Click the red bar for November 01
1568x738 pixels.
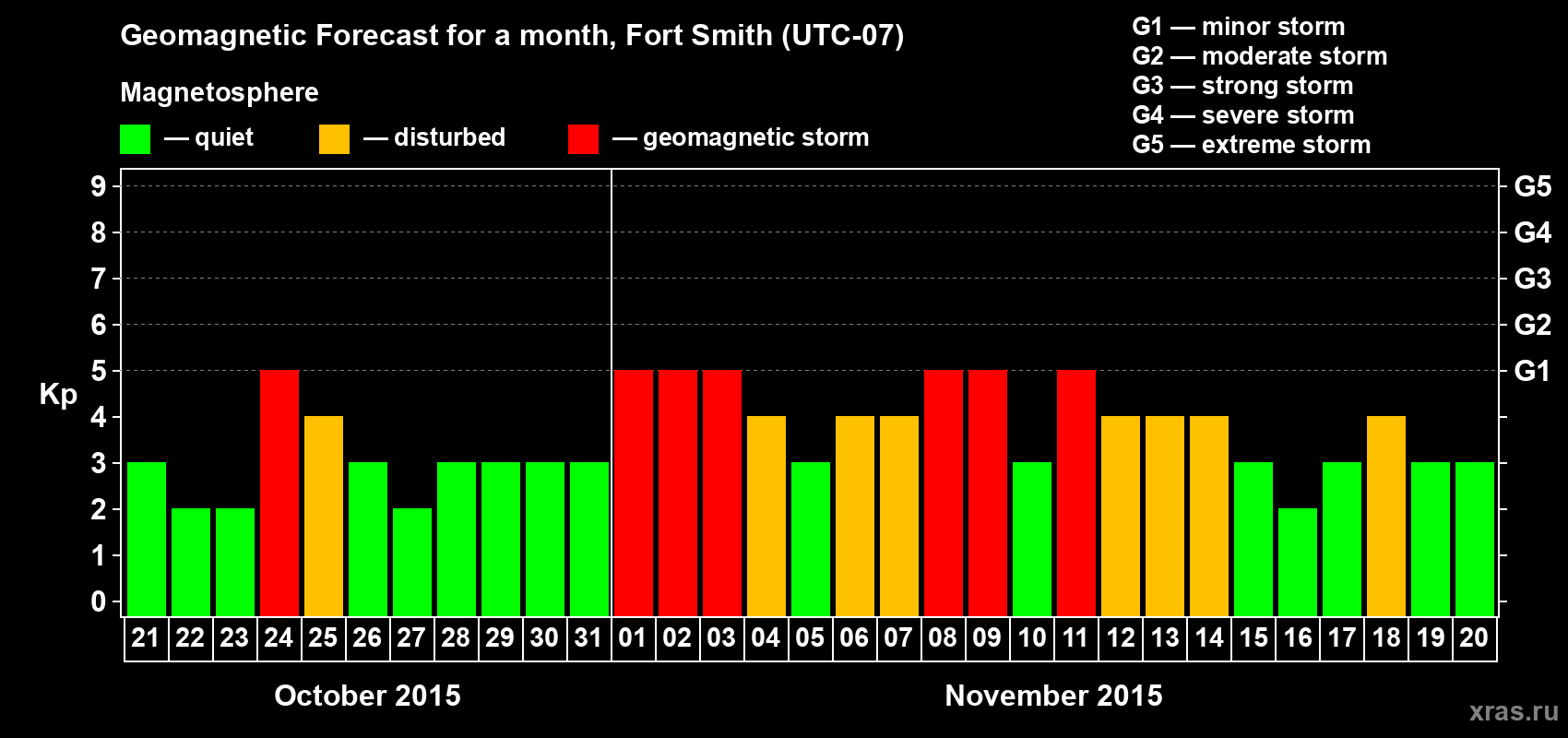coord(634,493)
